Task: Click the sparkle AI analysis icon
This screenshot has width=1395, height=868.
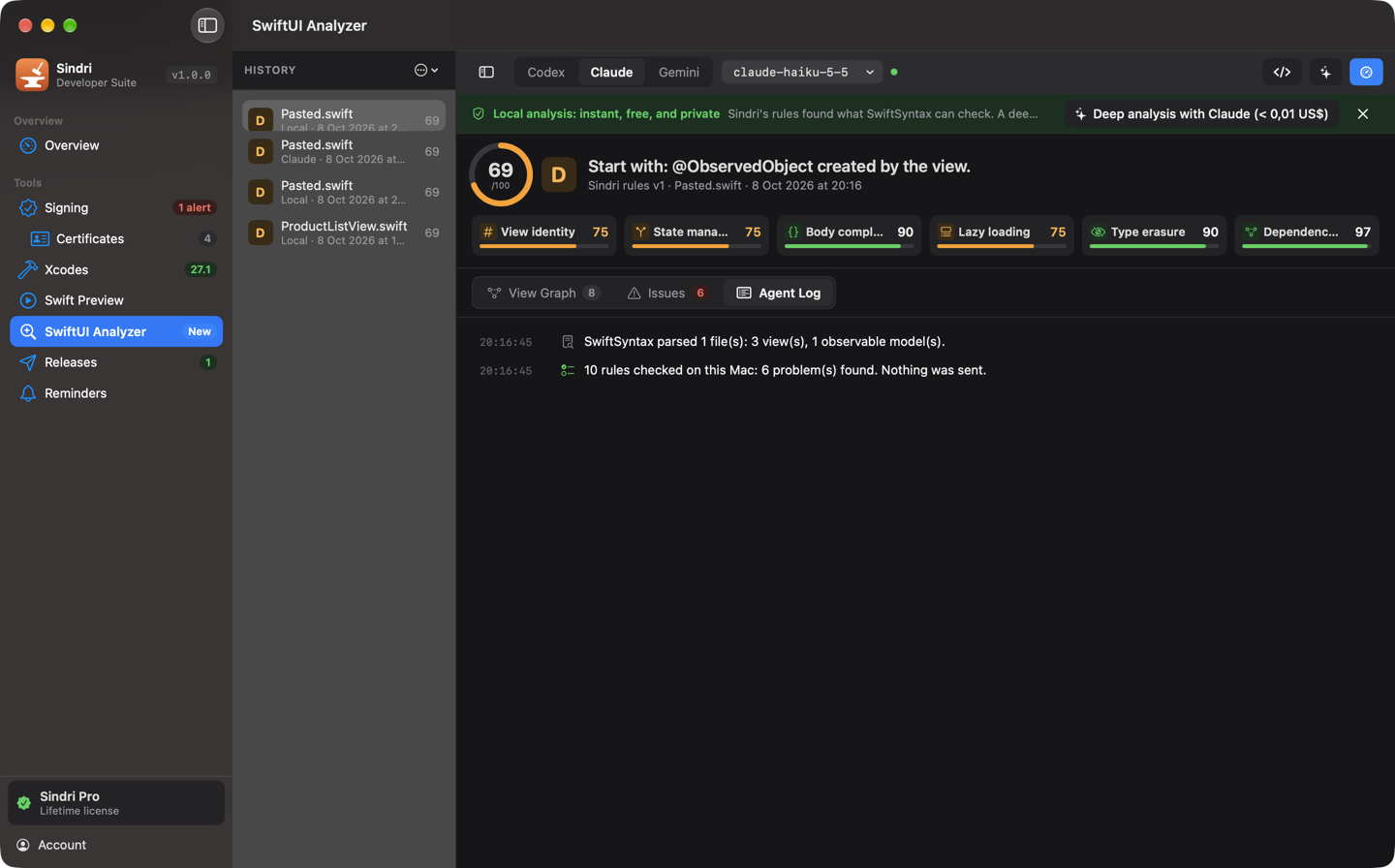Action: 1325,72
